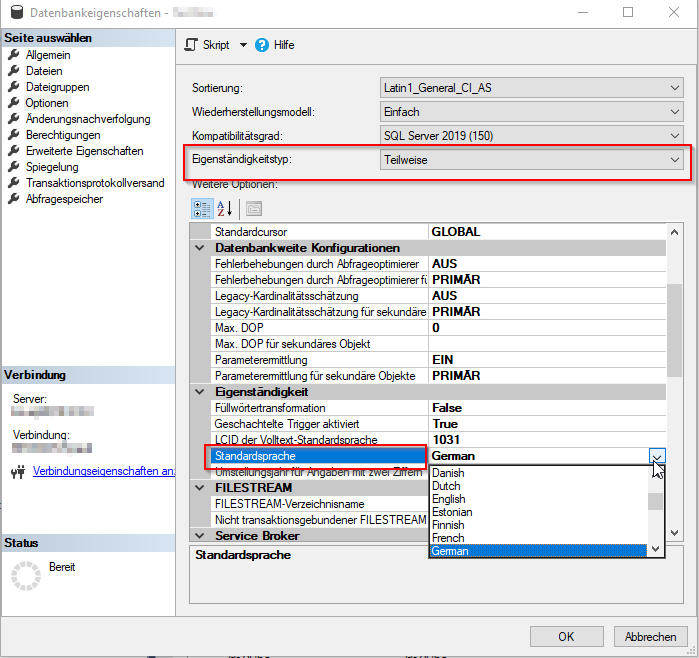Expand the Wiederherstellungsmodell combo box
699x658 pixels.
coord(676,112)
